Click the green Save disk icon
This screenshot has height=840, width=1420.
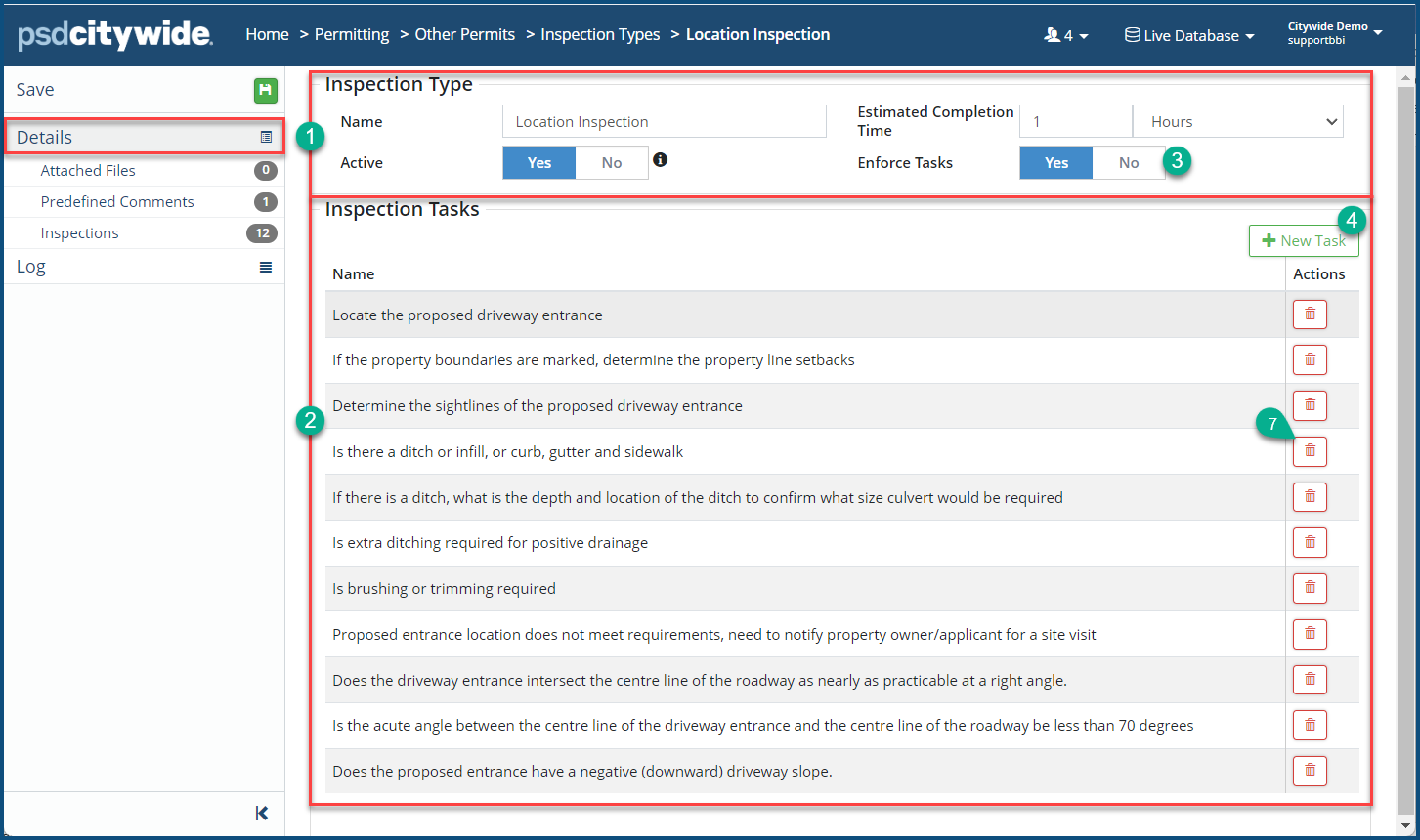pos(266,91)
